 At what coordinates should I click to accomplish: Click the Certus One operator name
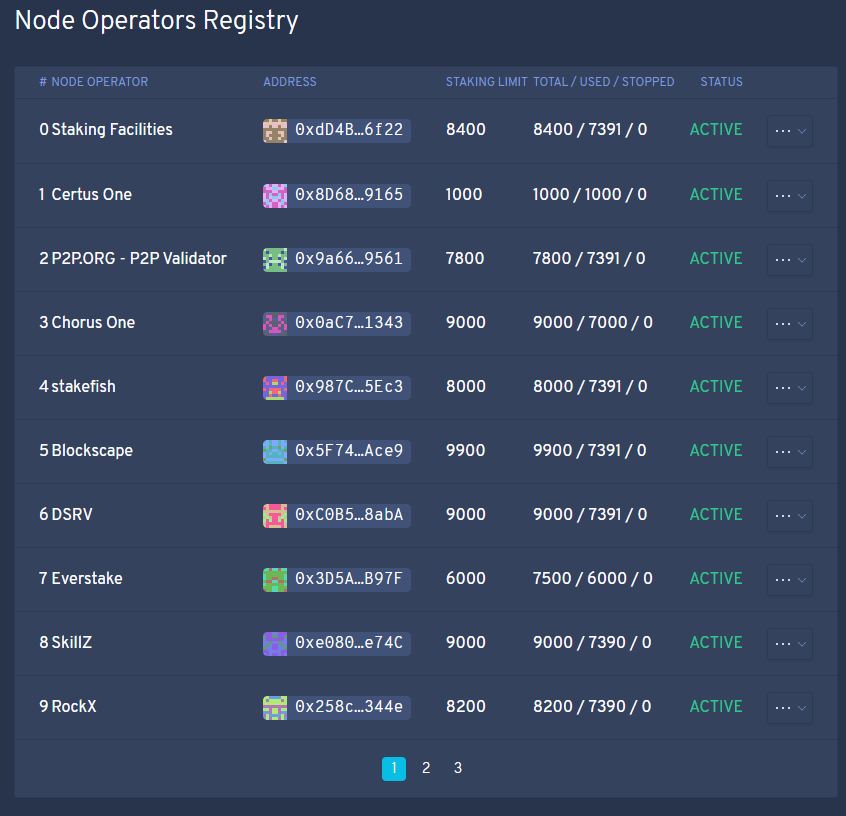click(92, 194)
